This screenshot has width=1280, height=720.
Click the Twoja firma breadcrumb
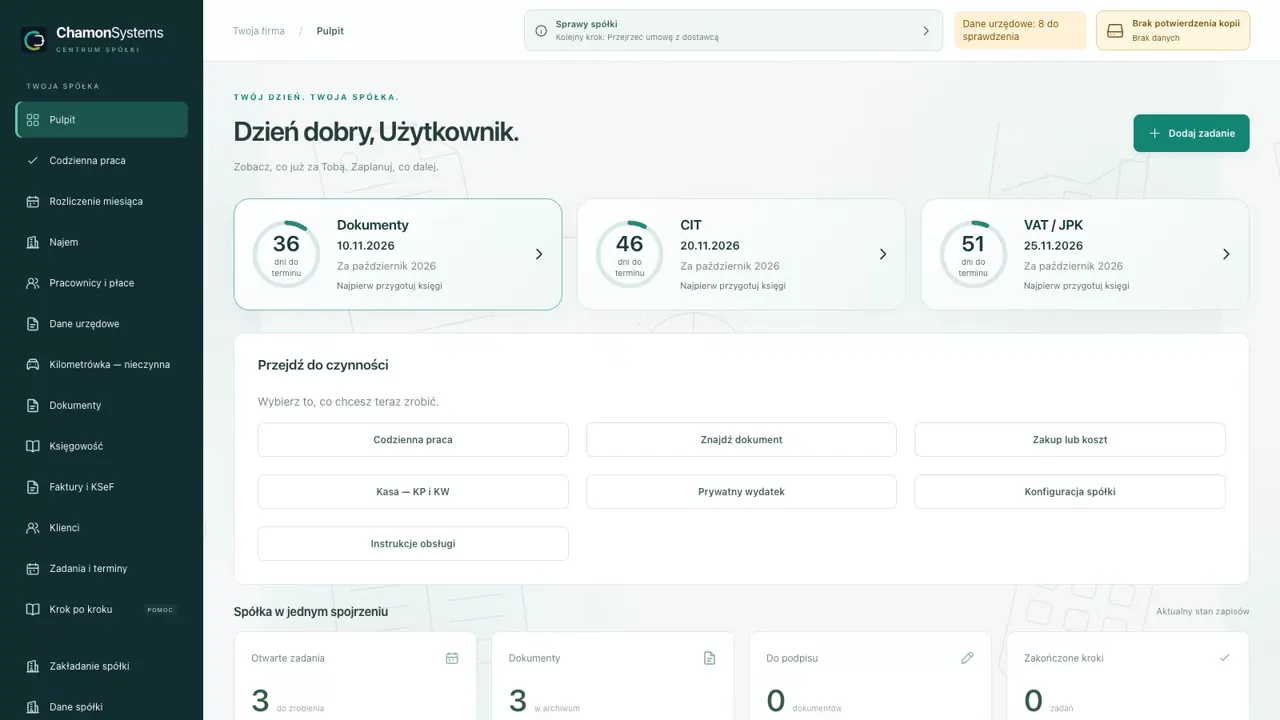(259, 31)
